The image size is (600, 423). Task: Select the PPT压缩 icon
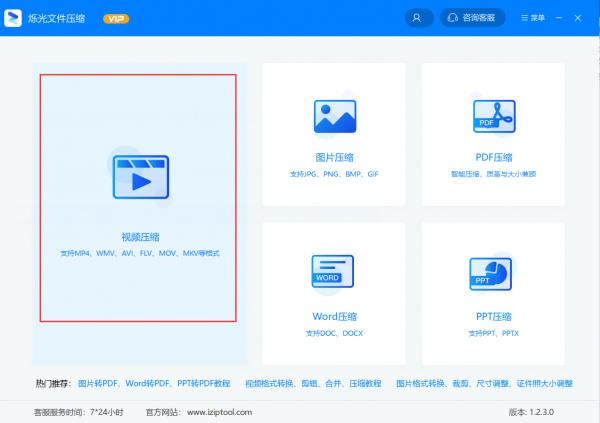(493, 272)
